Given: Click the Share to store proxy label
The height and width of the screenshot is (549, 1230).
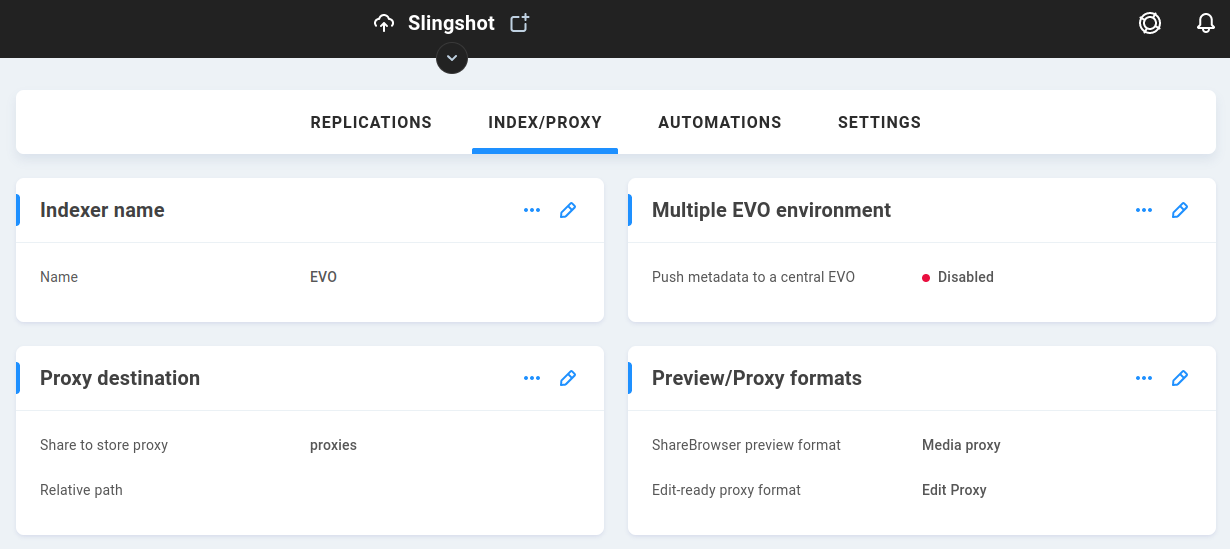Looking at the screenshot, I should (x=104, y=445).
